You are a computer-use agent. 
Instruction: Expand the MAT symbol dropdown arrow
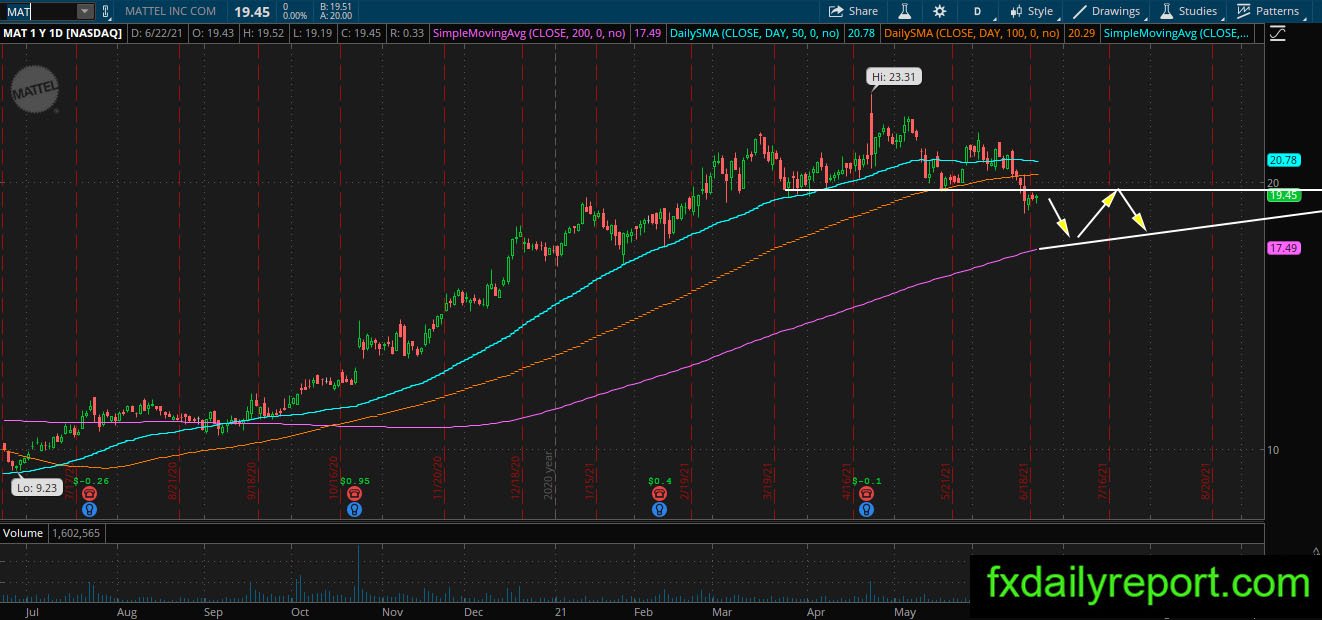pos(84,11)
